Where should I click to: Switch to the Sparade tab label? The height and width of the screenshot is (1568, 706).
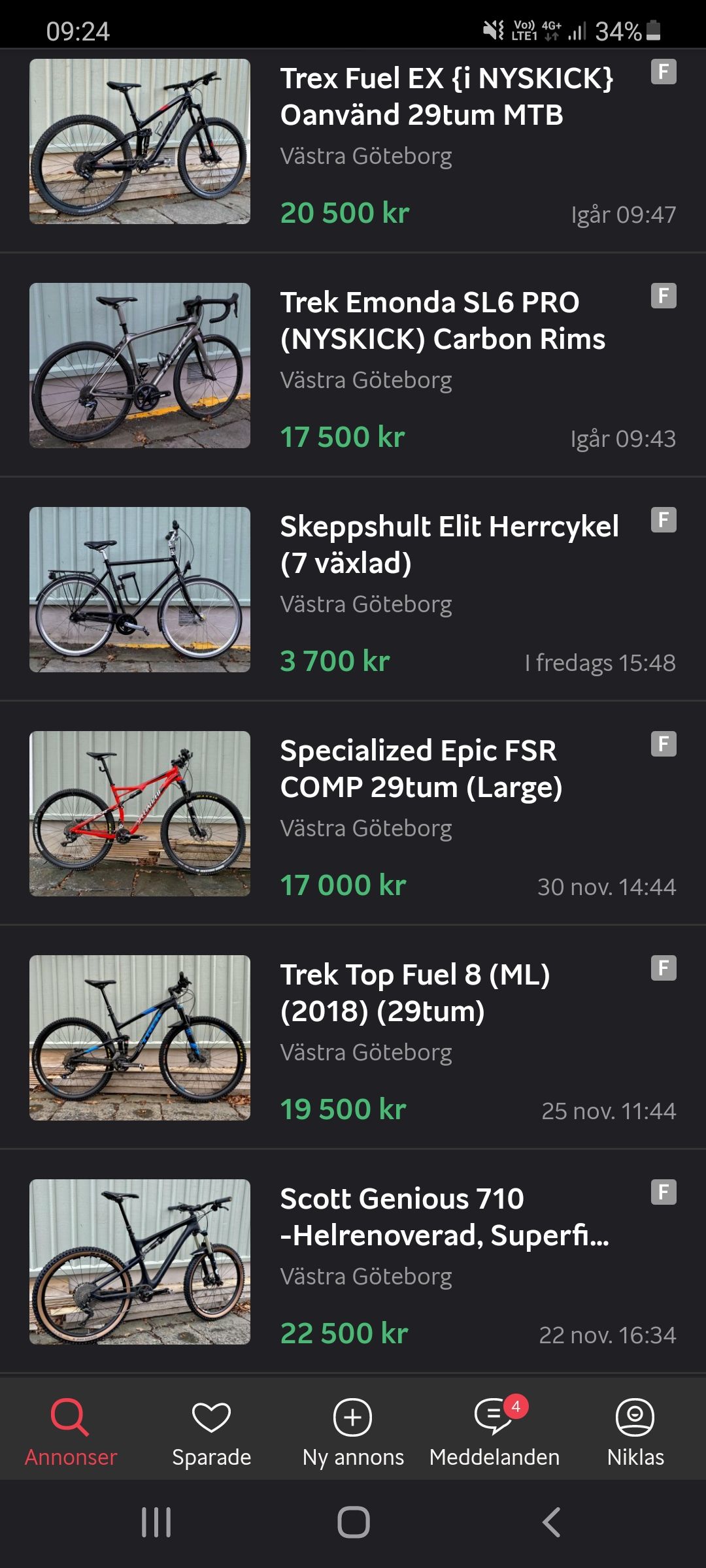coord(211,1458)
